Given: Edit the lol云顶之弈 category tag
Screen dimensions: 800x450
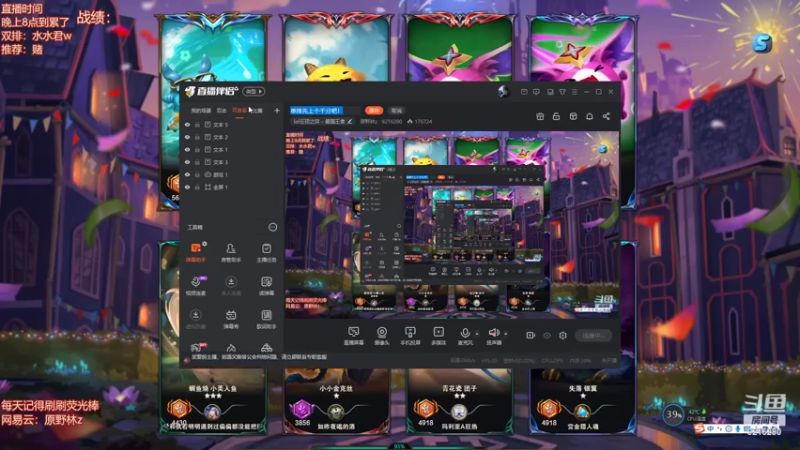Looking at the screenshot, I should point(322,122).
